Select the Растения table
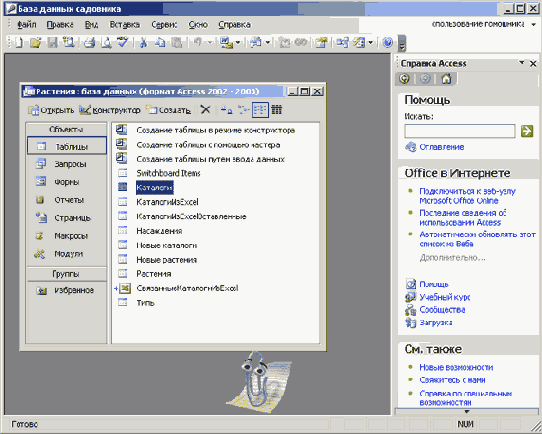The height and width of the screenshot is (434, 542). tap(154, 274)
